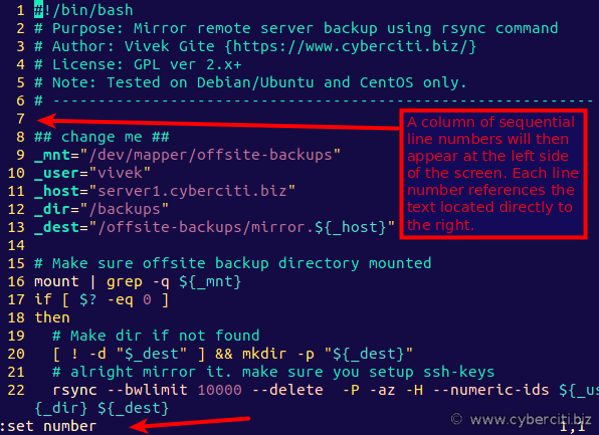Click the www.cyberciti.biz watermark

point(521,419)
